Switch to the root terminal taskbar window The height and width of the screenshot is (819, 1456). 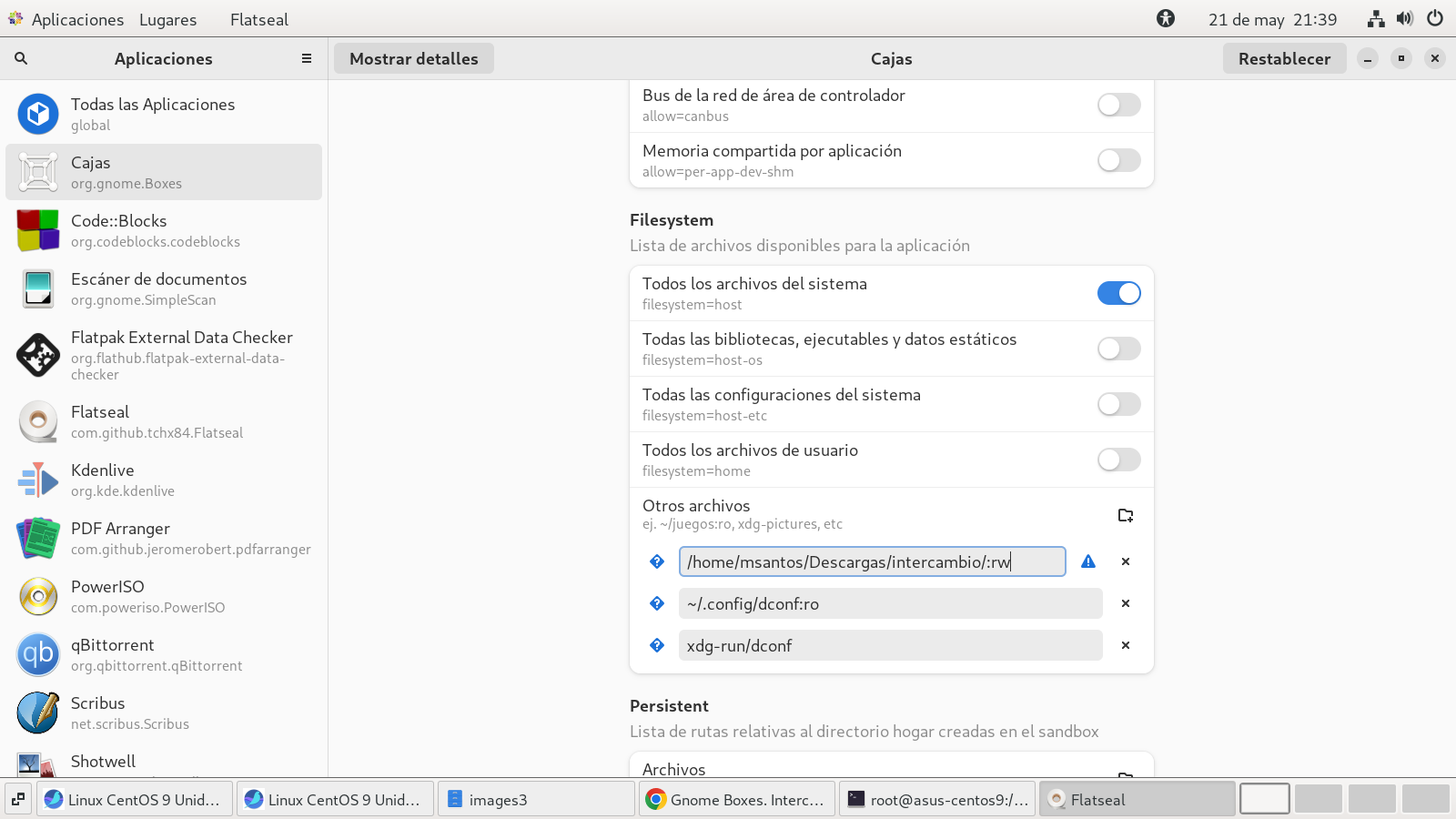[x=937, y=799]
